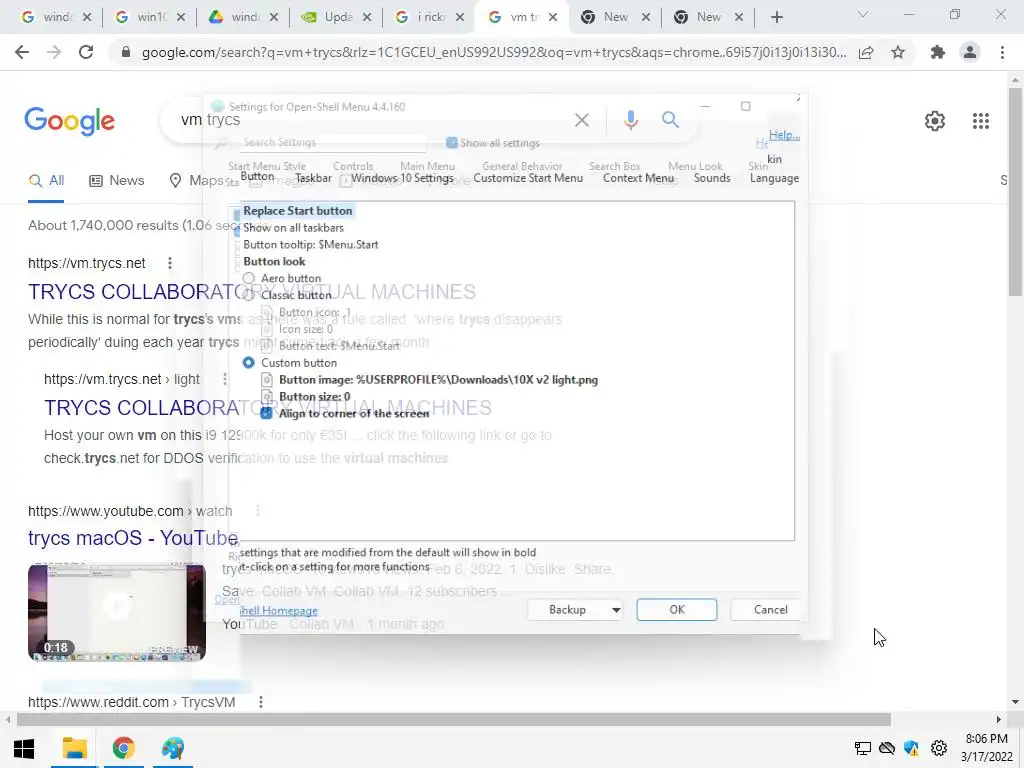
Task: Open the Google apps grid
Action: click(980, 121)
